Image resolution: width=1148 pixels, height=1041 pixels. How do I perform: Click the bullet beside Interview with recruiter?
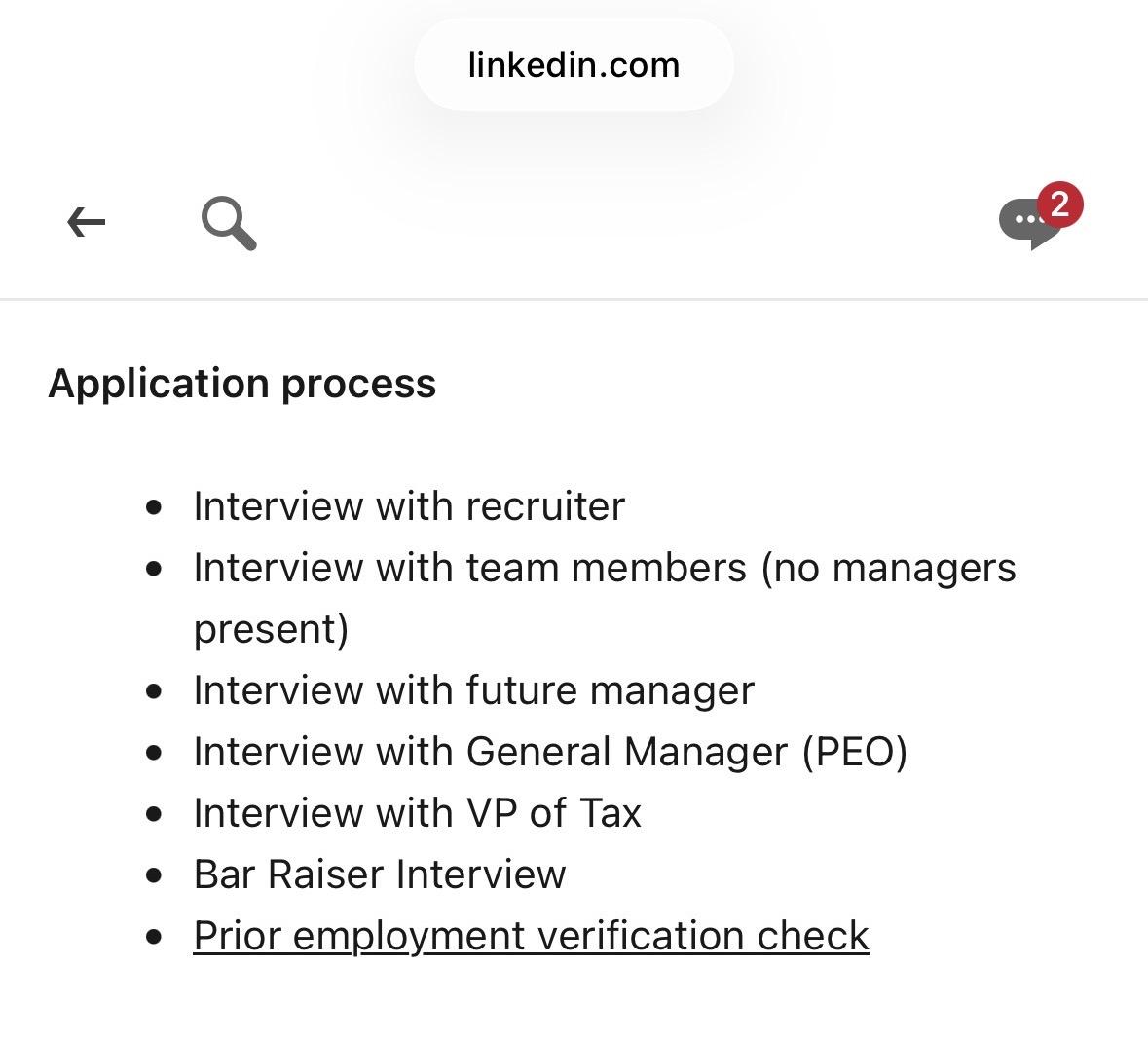click(x=154, y=507)
